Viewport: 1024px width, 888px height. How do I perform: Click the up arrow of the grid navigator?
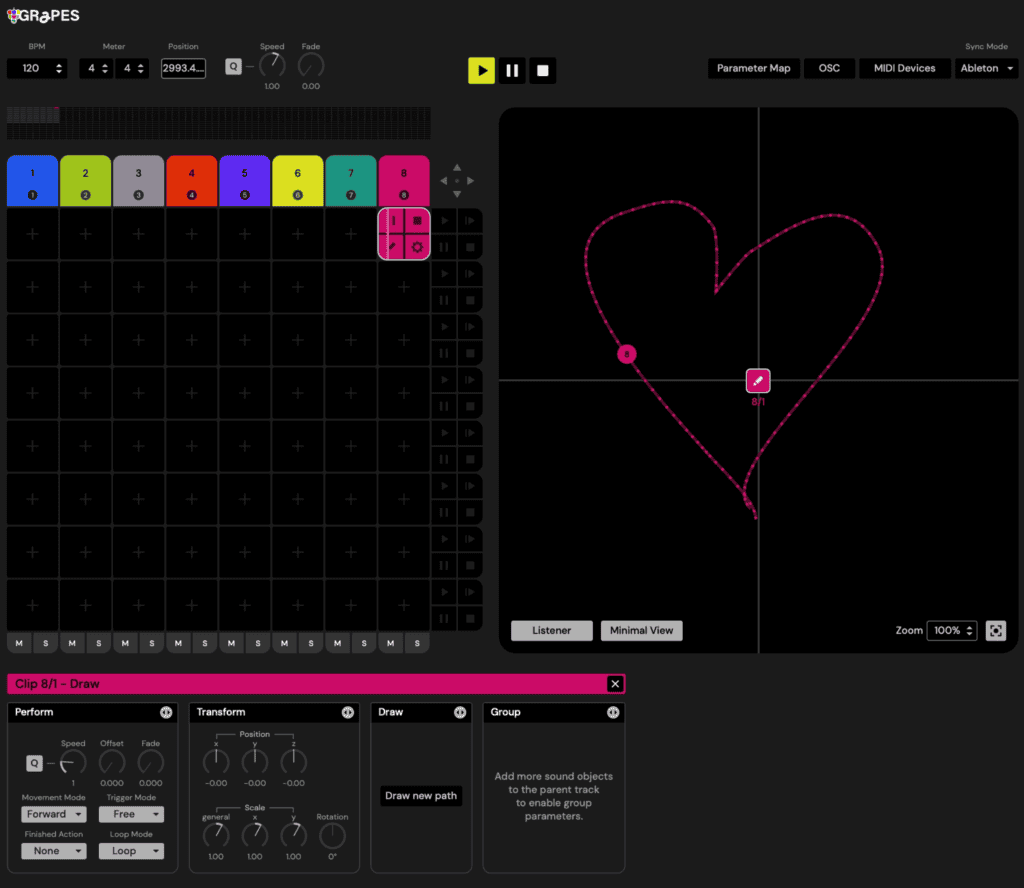coord(457,168)
